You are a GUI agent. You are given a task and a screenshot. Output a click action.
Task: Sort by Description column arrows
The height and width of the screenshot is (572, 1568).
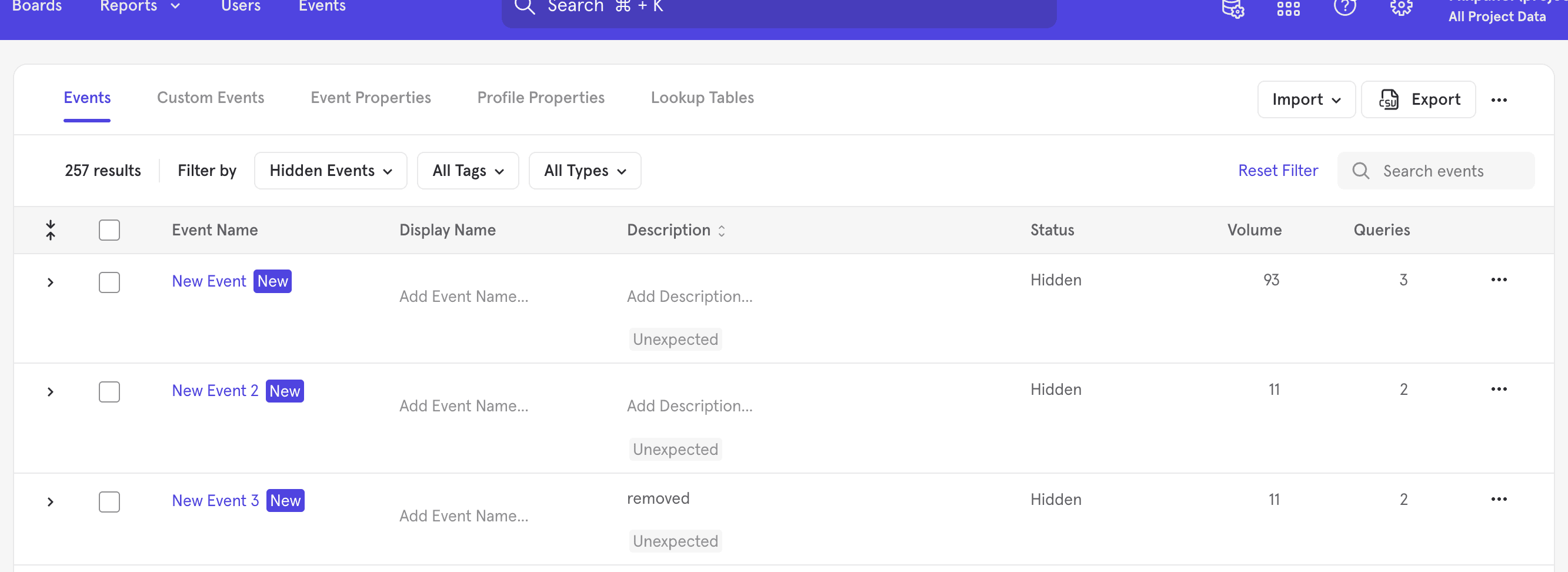tap(721, 231)
